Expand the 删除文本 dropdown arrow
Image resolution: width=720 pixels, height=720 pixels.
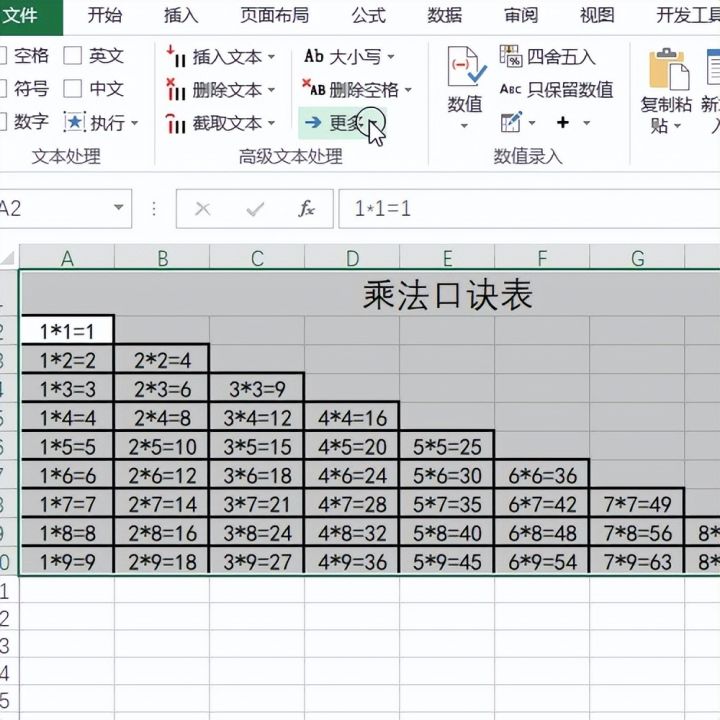point(271,90)
